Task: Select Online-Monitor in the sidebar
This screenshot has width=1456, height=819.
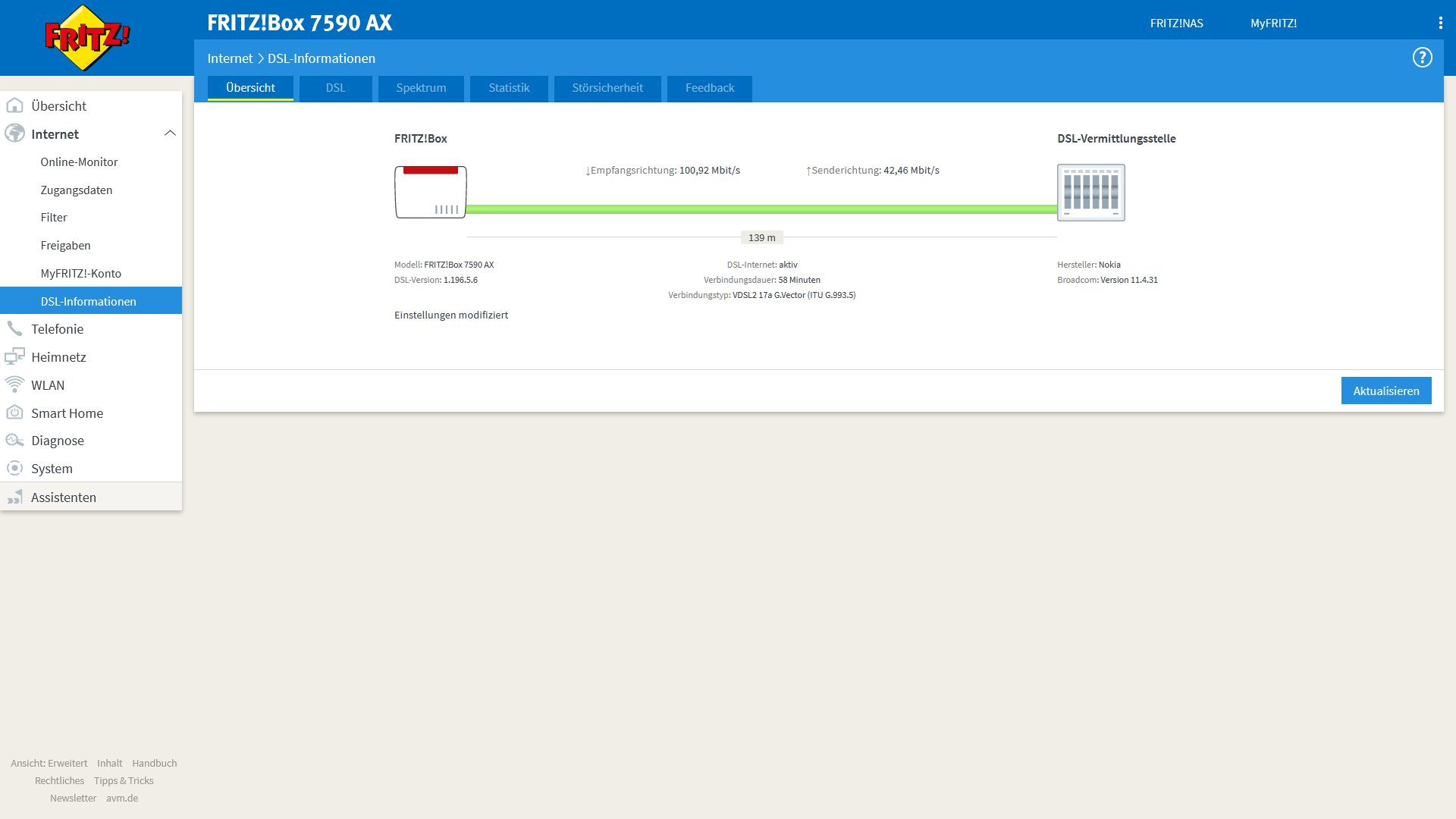Action: pos(79,162)
